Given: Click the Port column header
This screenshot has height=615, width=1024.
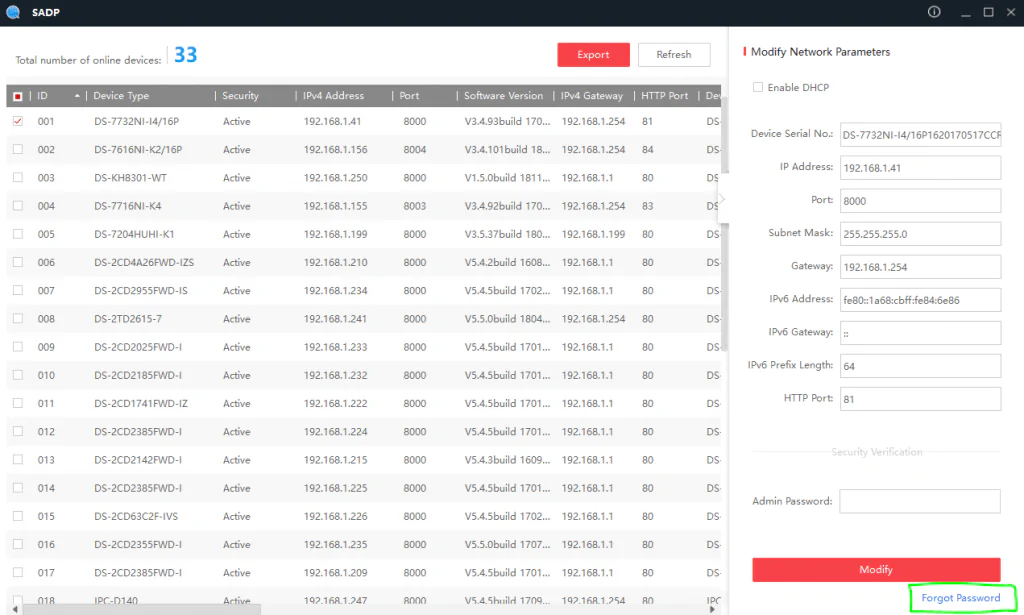Looking at the screenshot, I should tap(409, 96).
